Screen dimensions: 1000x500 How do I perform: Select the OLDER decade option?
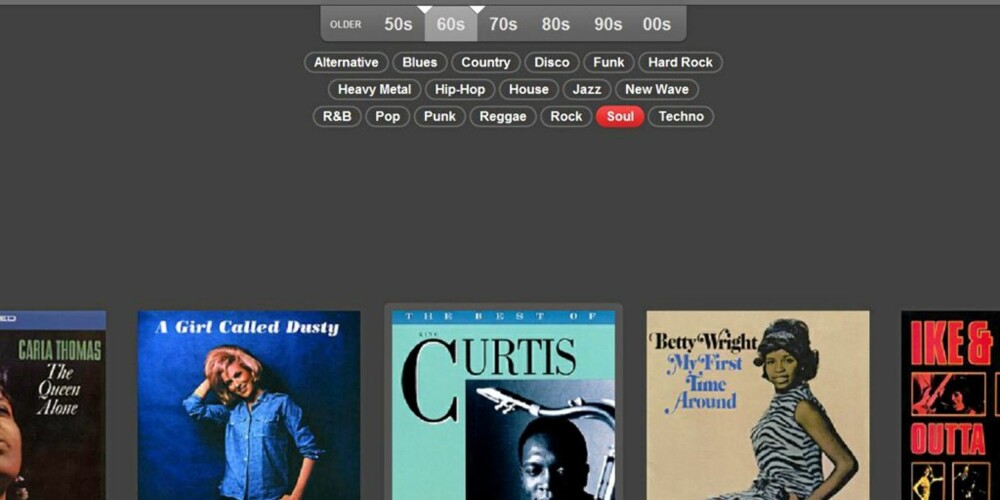point(346,25)
